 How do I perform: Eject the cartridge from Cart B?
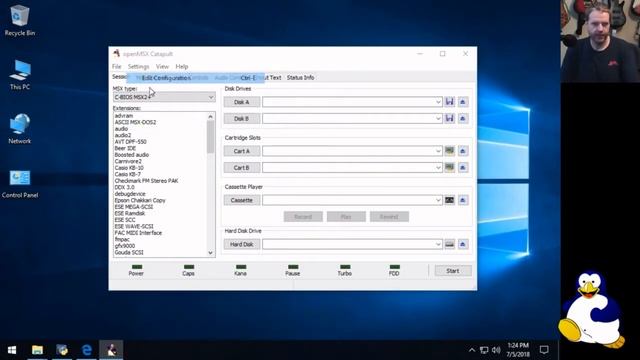[x=463, y=167]
